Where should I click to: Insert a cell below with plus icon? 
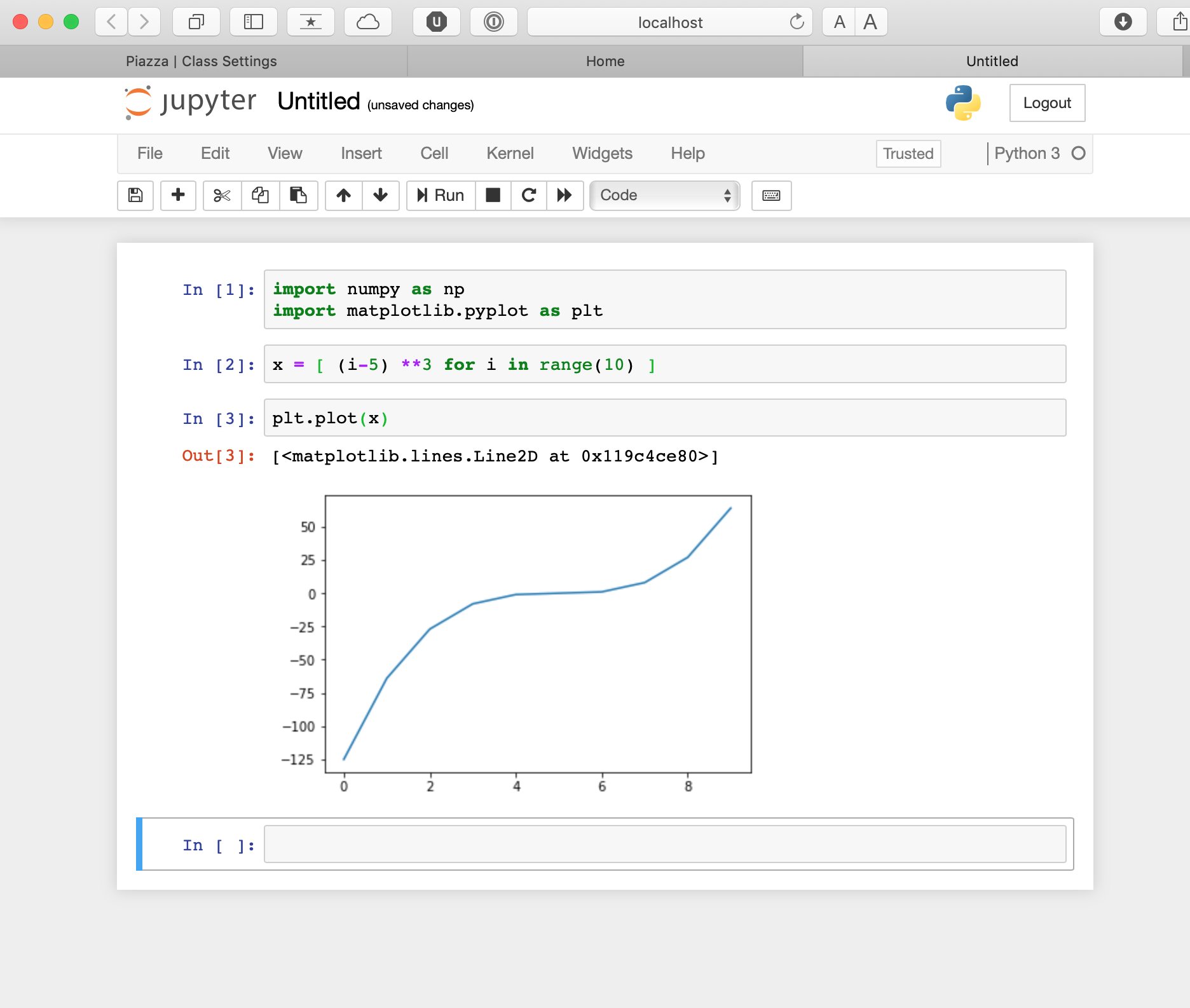178,195
